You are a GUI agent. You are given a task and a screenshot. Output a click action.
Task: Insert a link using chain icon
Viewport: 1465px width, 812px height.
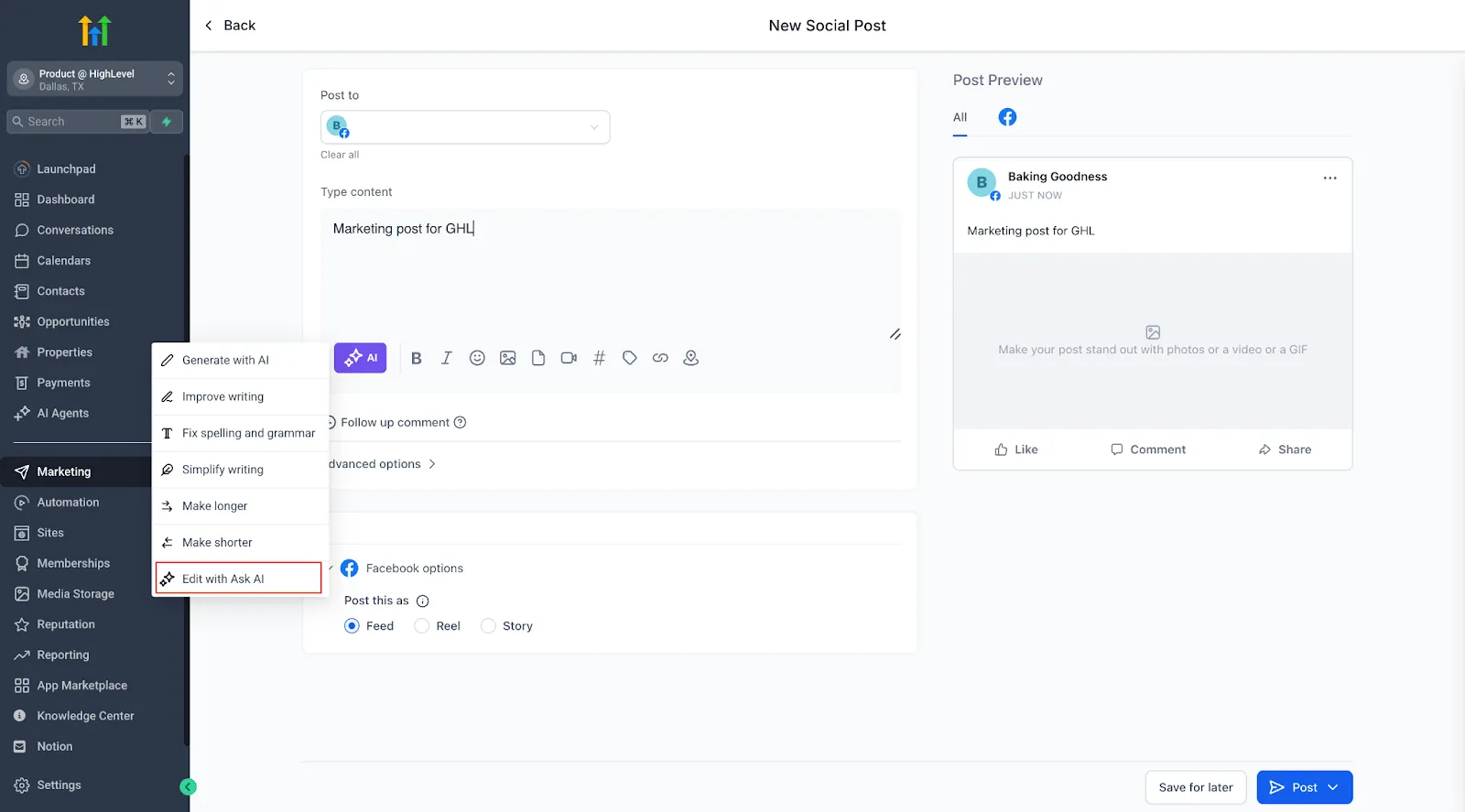[660, 358]
